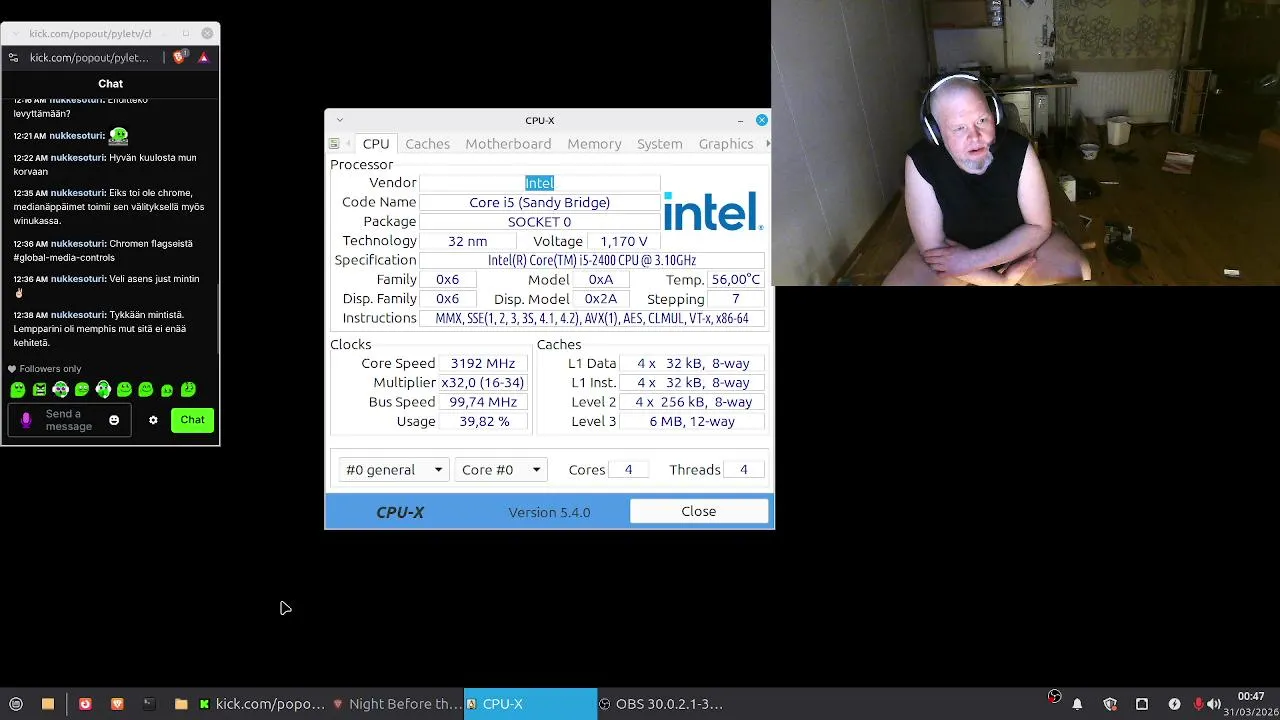The width and height of the screenshot is (1280, 720).
Task: Click the green Chat send button
Action: coord(192,420)
